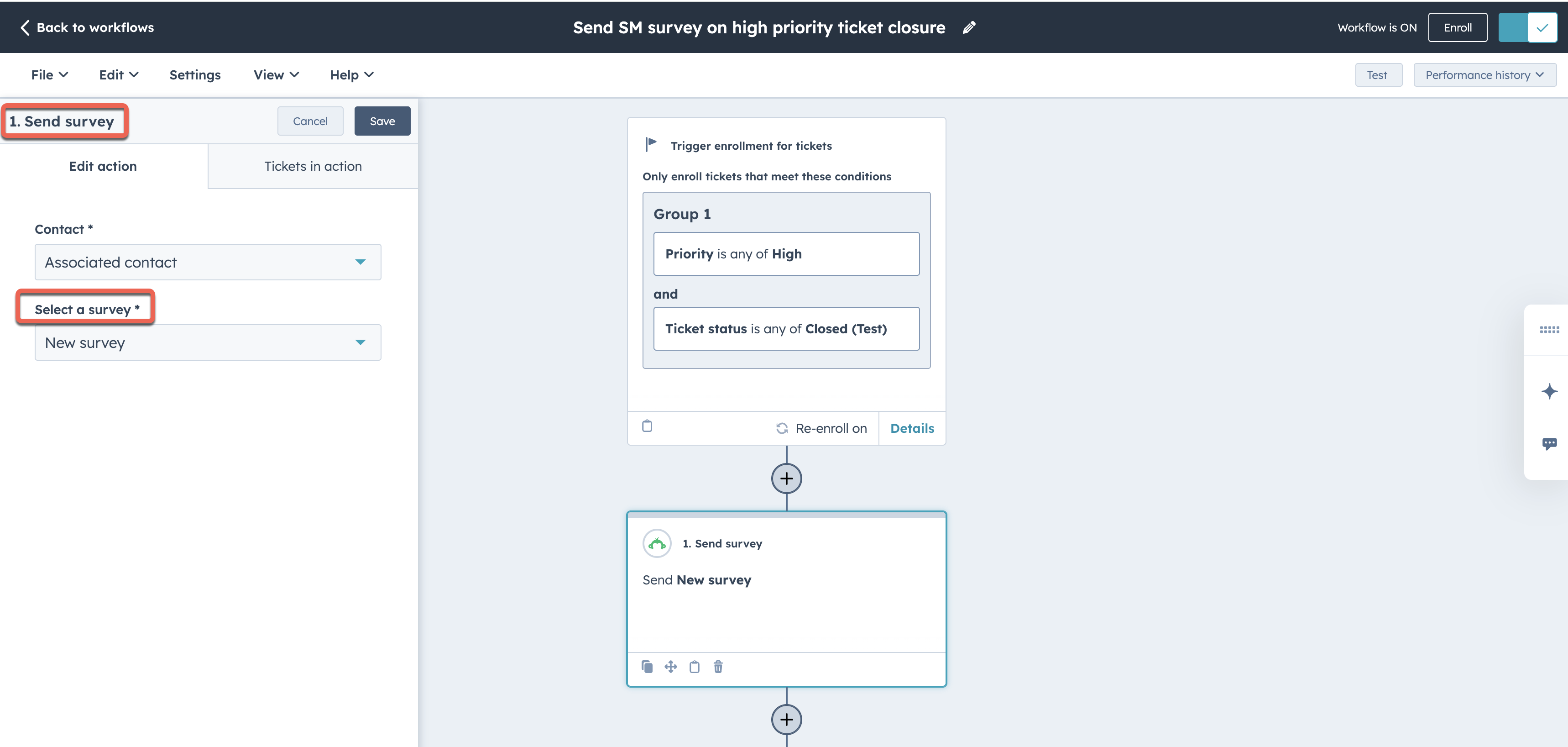Click the 'Only enroll tickets that meet these conditions' text
The width and height of the screenshot is (1568, 747).
pyautogui.click(x=767, y=177)
